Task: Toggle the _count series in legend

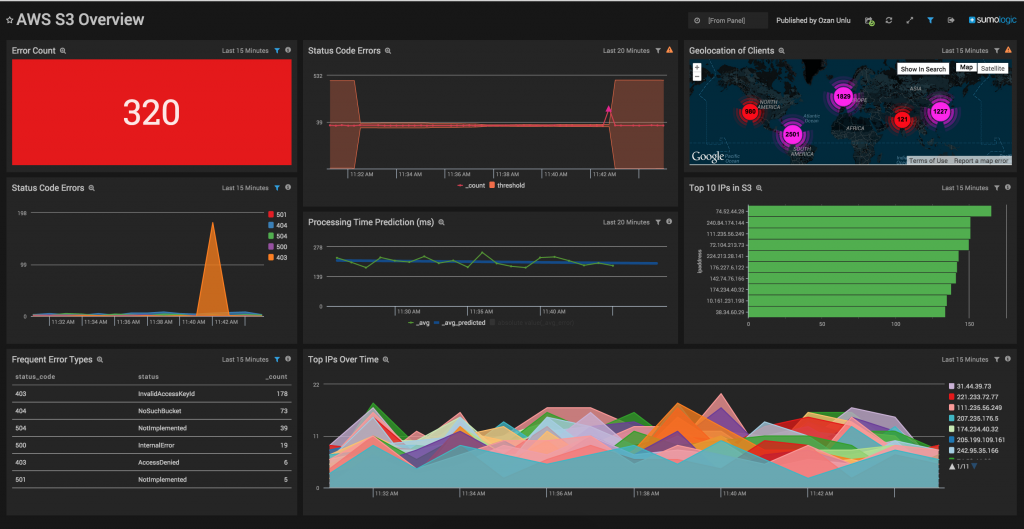Action: point(471,185)
